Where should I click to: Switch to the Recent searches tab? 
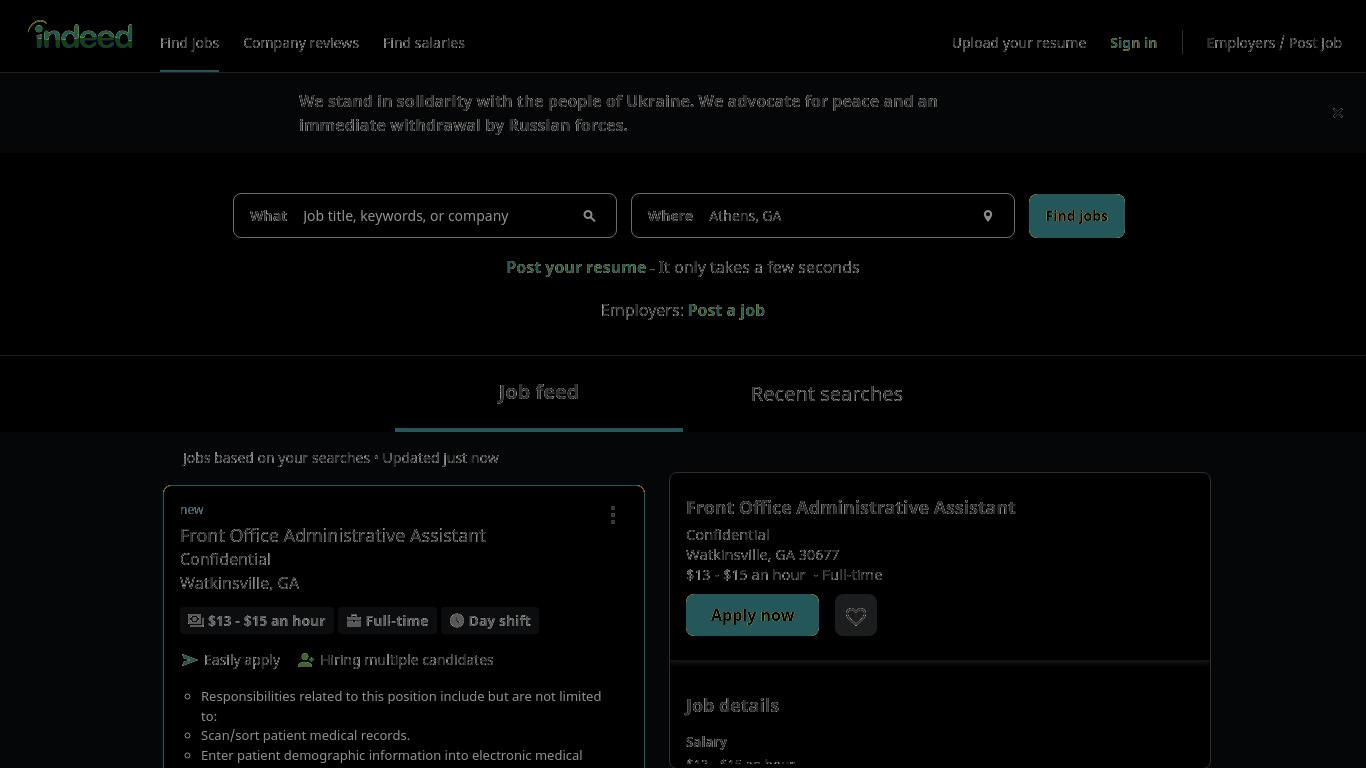click(827, 394)
